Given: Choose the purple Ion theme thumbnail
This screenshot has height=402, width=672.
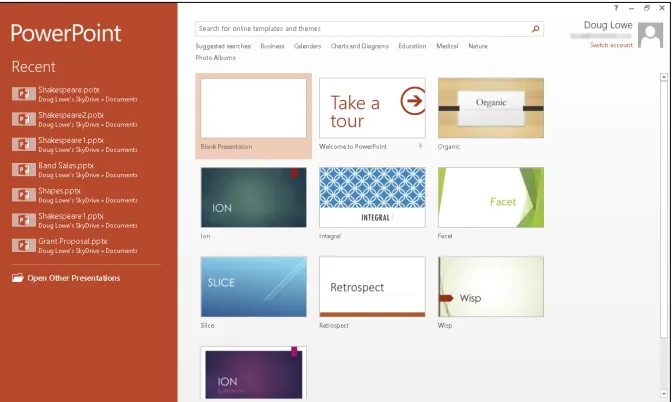Looking at the screenshot, I should tap(254, 374).
